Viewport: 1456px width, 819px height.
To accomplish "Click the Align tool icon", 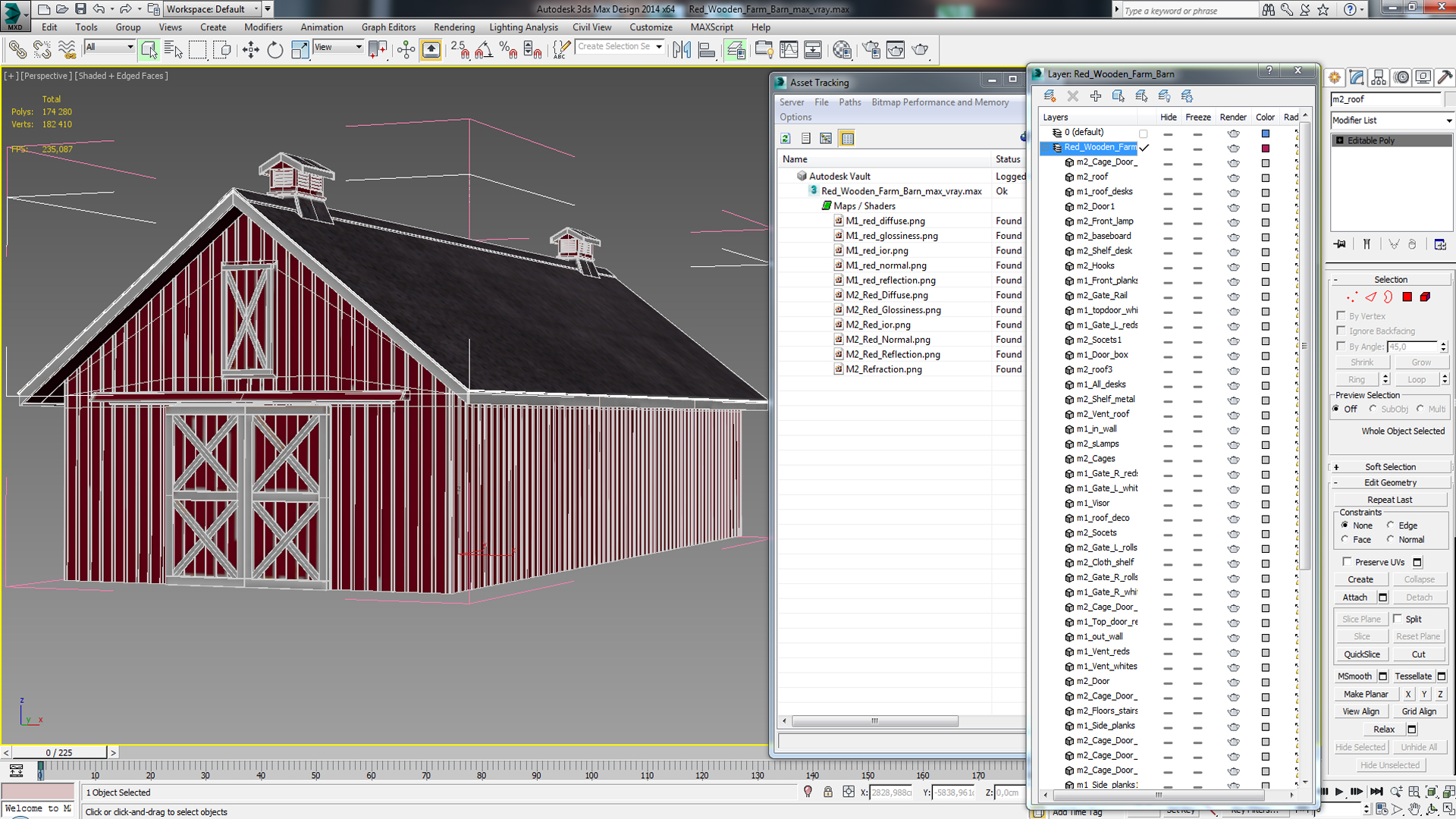I will point(706,50).
